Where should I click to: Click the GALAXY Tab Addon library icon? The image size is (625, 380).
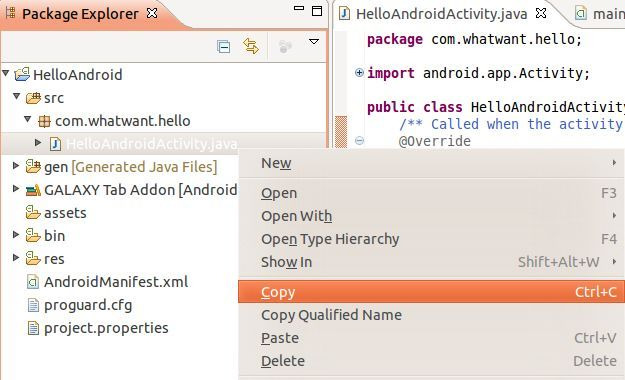click(33, 190)
